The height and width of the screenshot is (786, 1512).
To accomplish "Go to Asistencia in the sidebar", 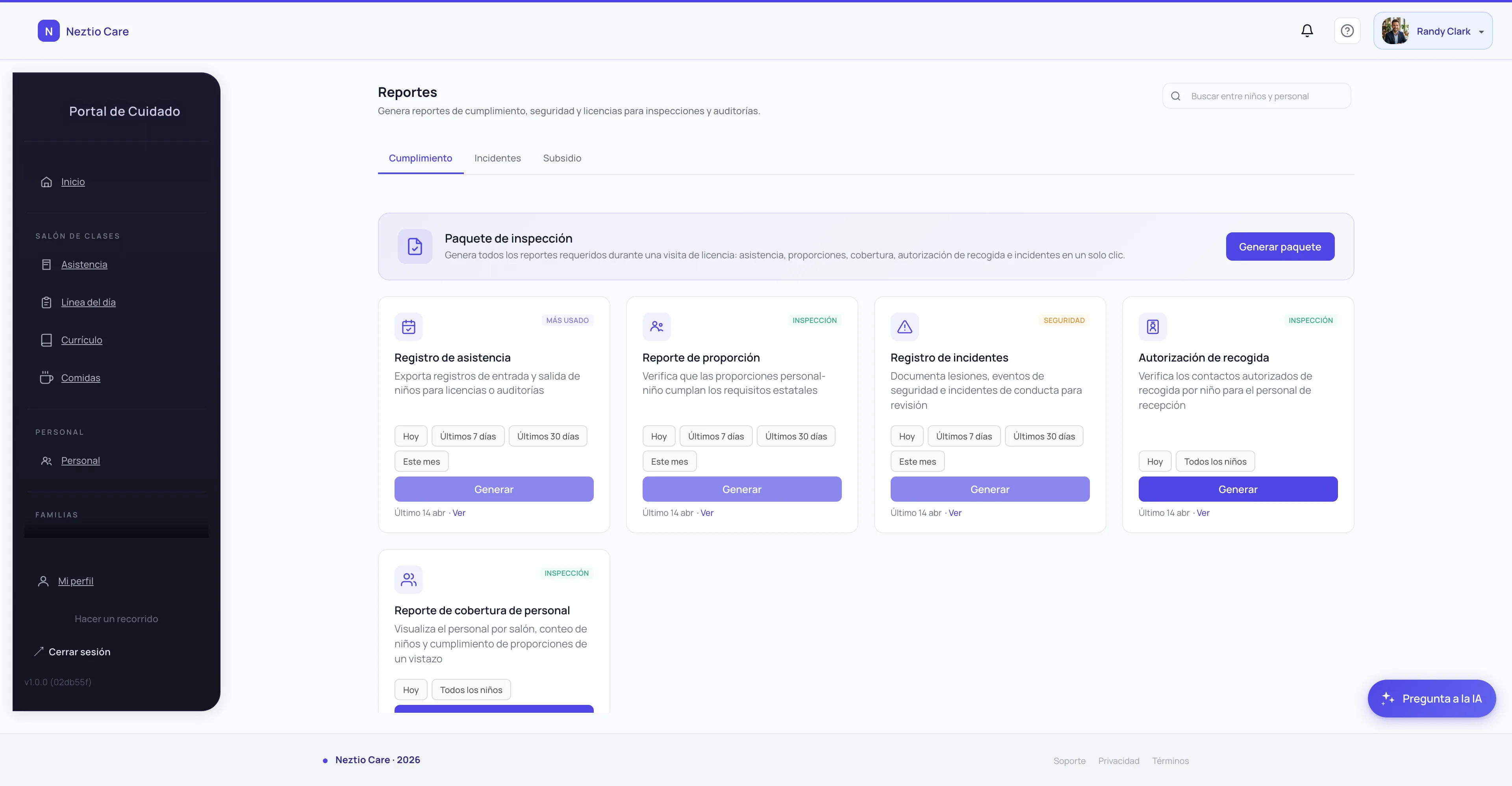I will click(84, 265).
